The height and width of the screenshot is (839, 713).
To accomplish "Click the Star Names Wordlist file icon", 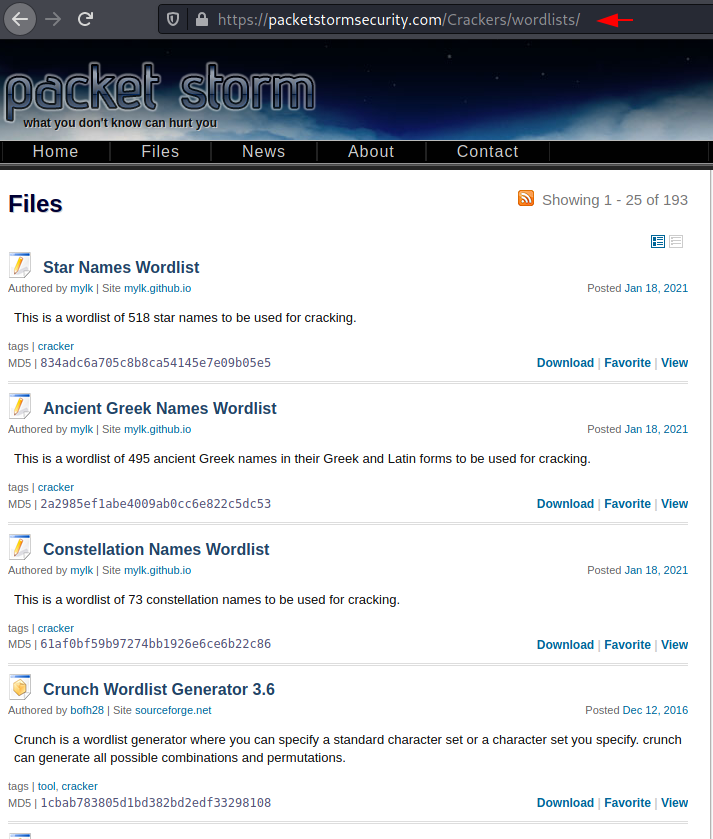I will click(x=20, y=265).
